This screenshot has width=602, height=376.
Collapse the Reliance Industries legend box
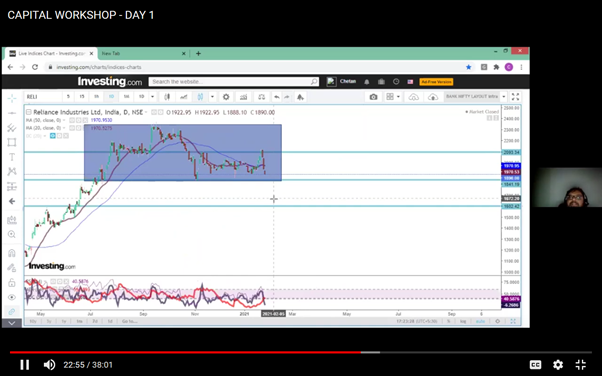(28, 112)
